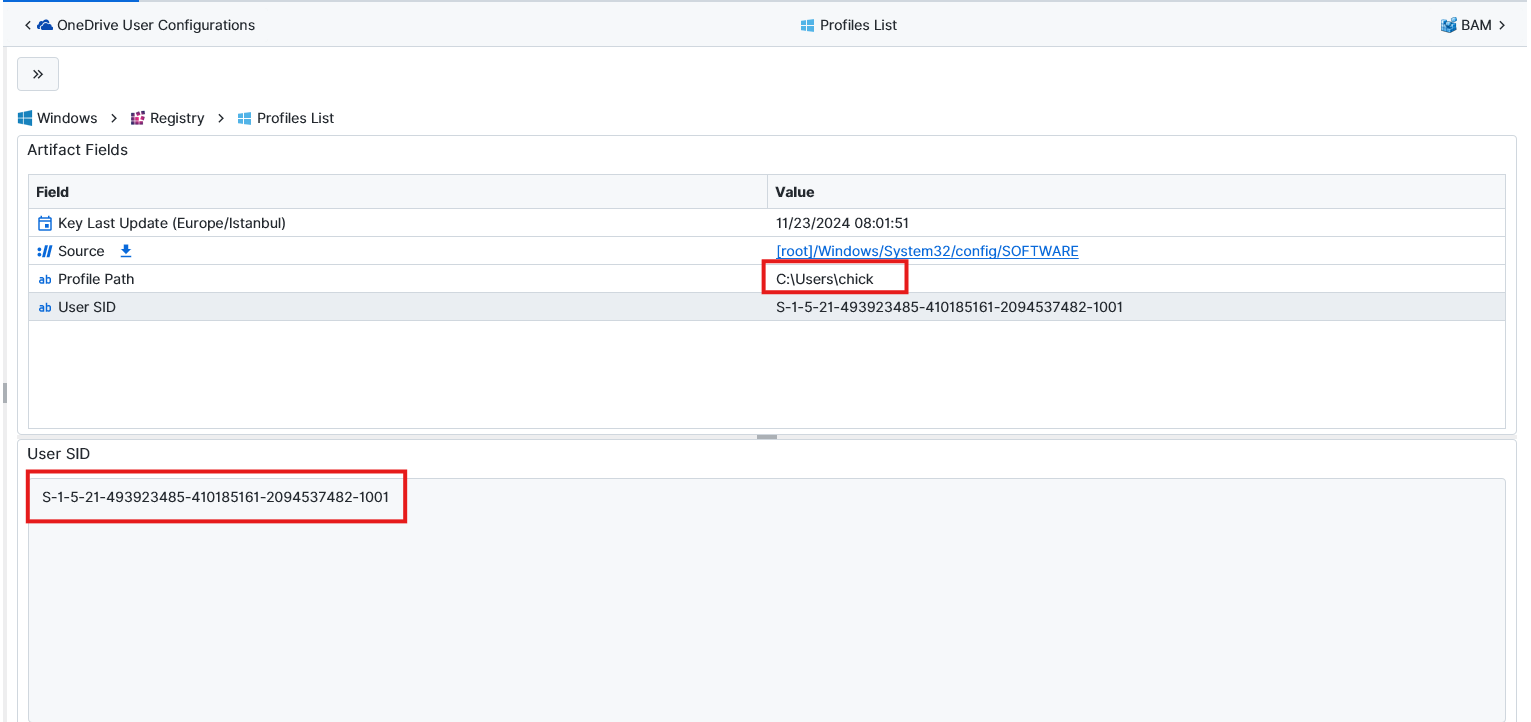Expand the sidebar with the double-chevron button

(x=38, y=74)
